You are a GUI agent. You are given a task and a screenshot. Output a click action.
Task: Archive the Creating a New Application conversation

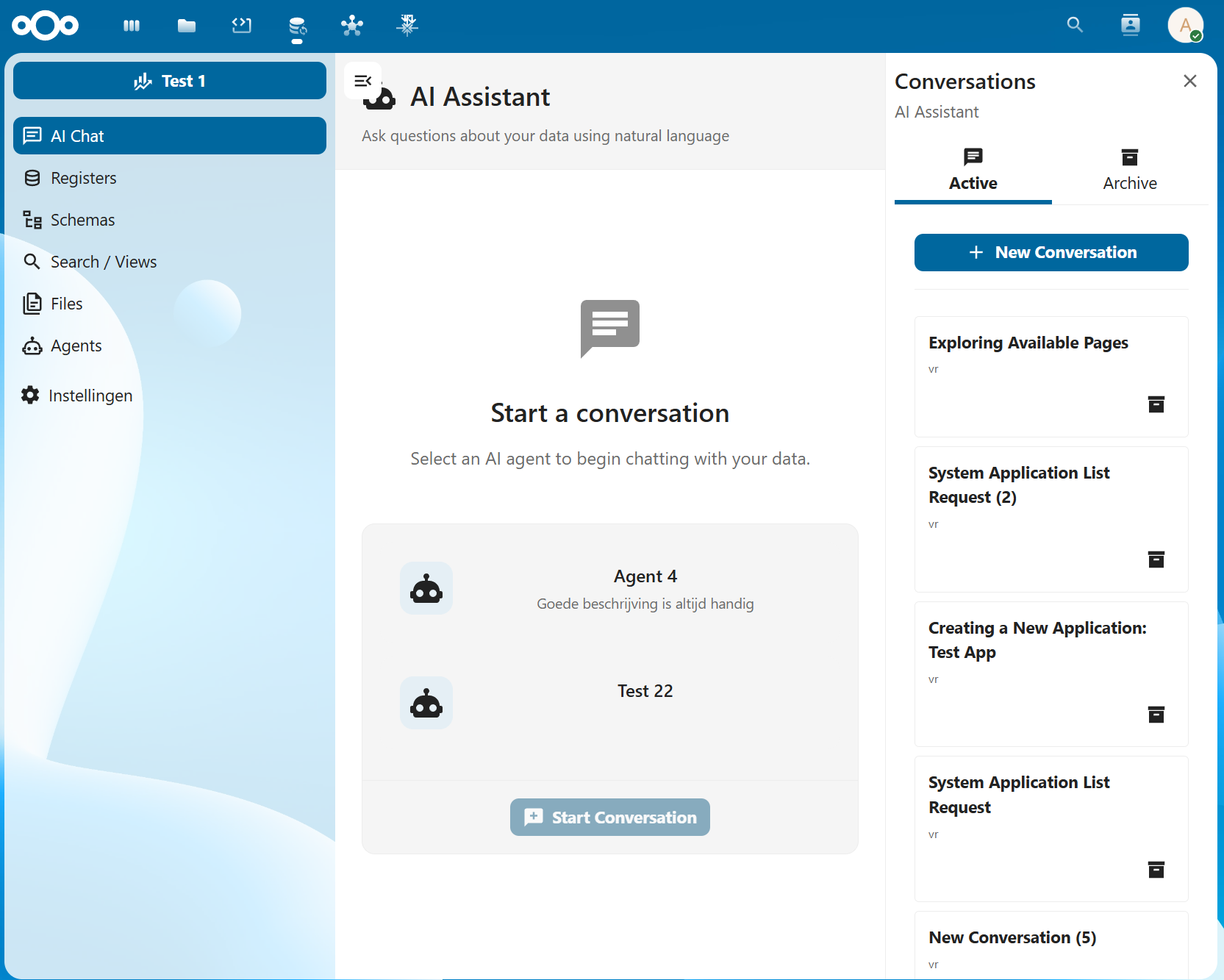(1156, 715)
